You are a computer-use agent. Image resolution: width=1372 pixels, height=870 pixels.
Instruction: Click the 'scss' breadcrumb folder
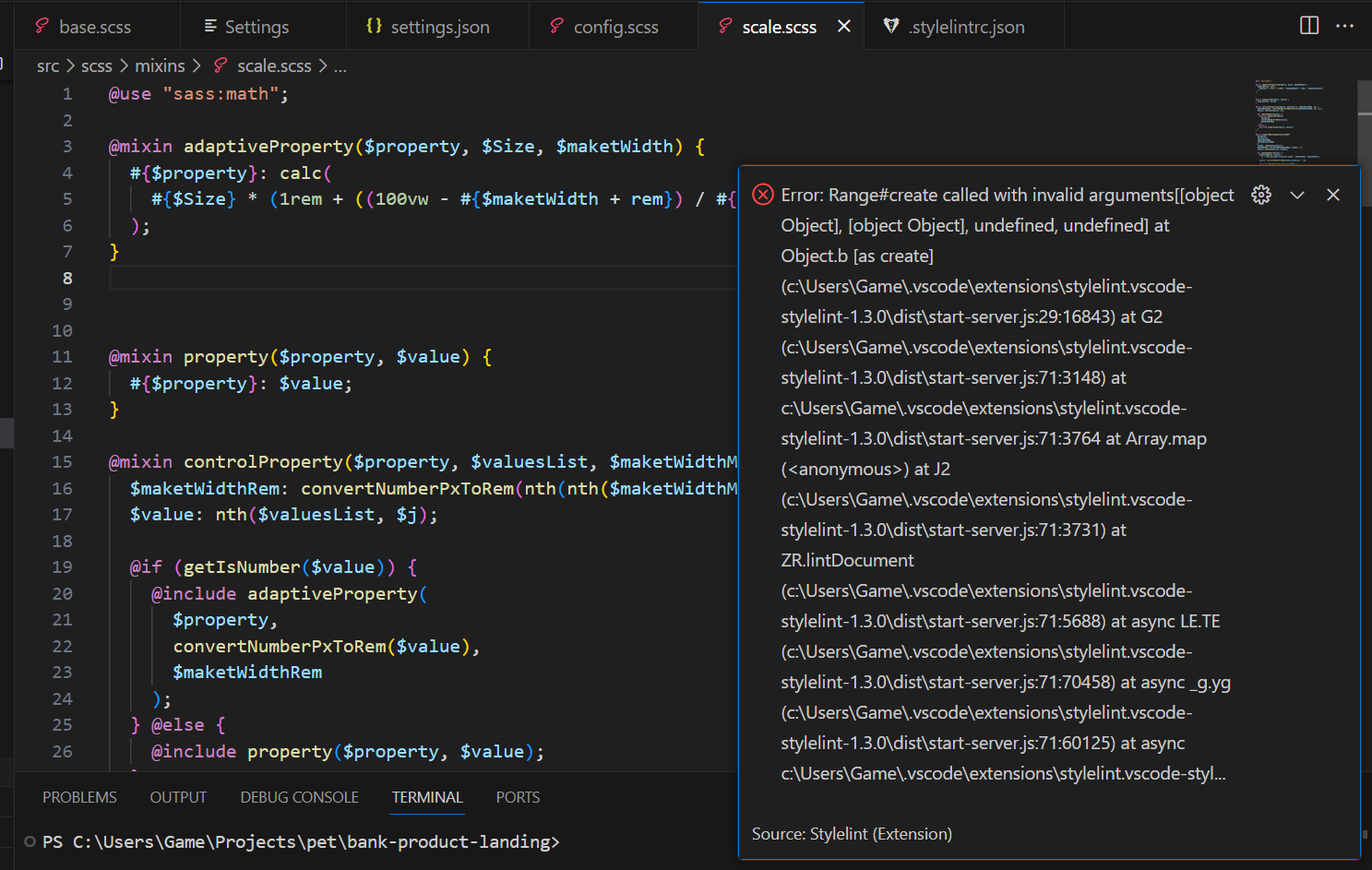point(97,66)
